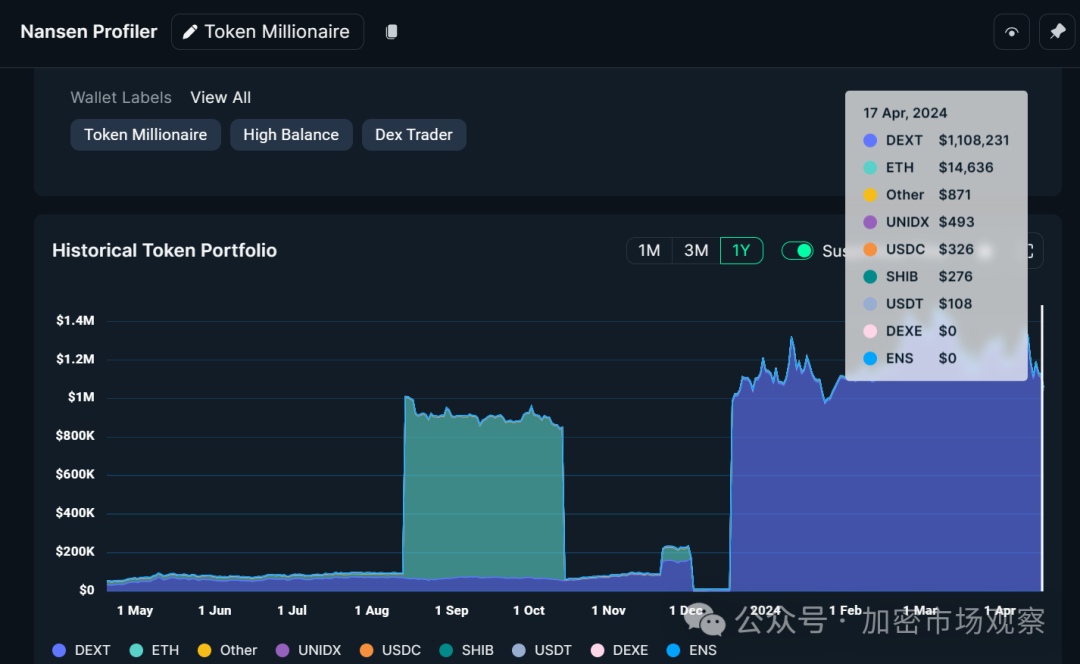This screenshot has width=1080, height=664.
Task: Toggle DEXT series in chart legend
Action: coord(81,650)
